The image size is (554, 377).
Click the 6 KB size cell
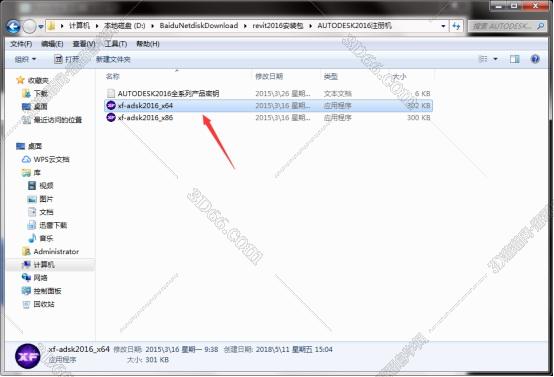423,94
